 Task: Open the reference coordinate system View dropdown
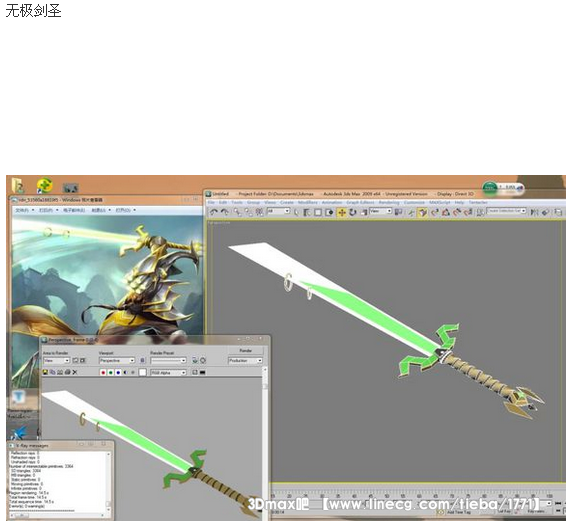pos(381,211)
